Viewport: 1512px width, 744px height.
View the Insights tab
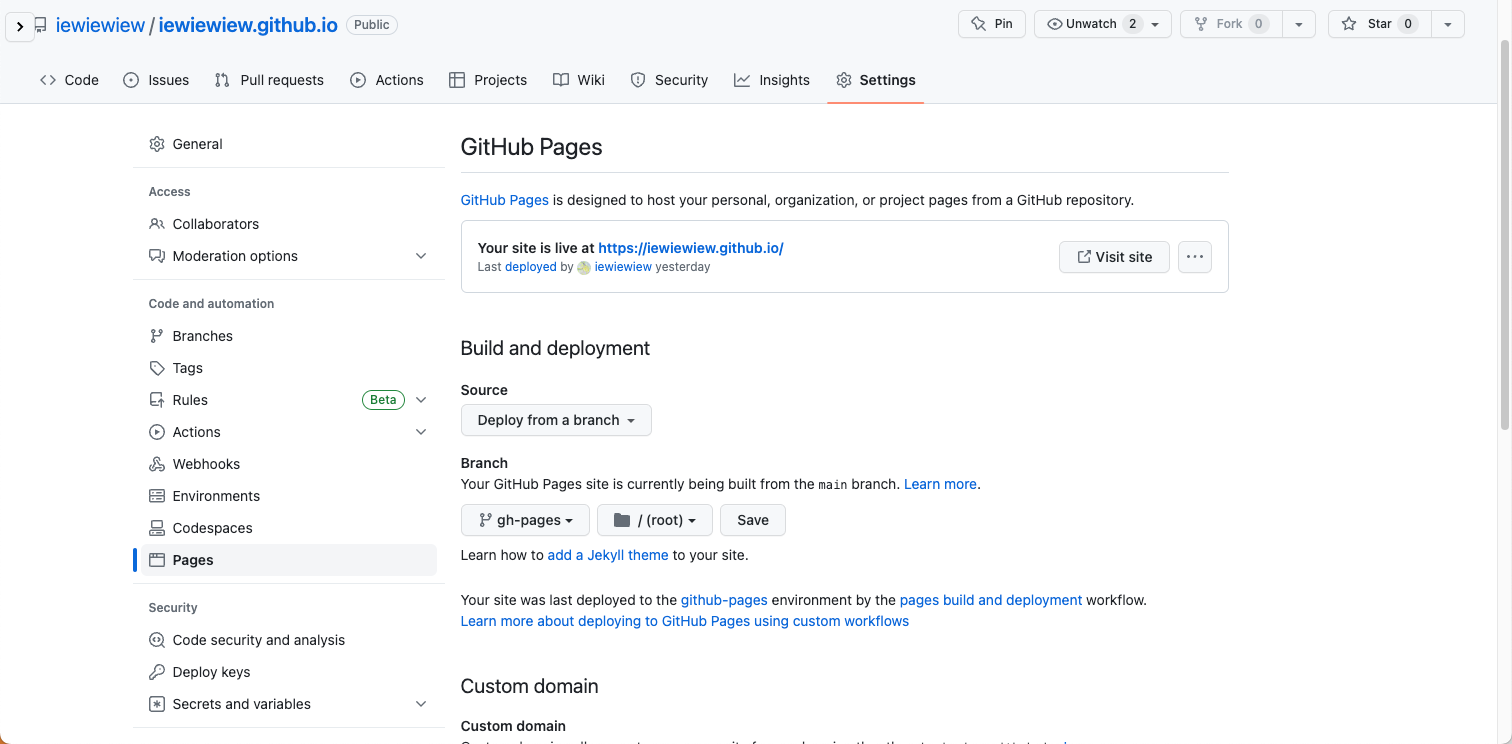pos(772,80)
